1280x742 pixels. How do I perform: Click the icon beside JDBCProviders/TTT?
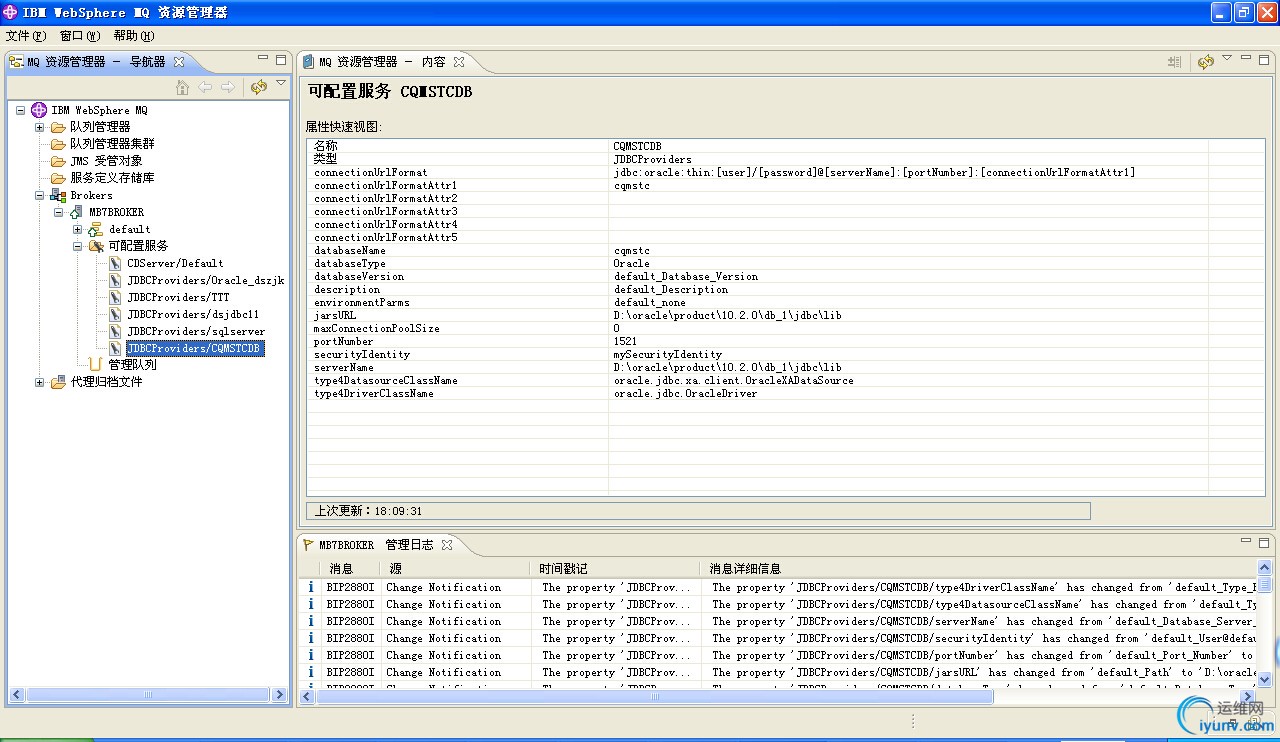click(x=115, y=297)
